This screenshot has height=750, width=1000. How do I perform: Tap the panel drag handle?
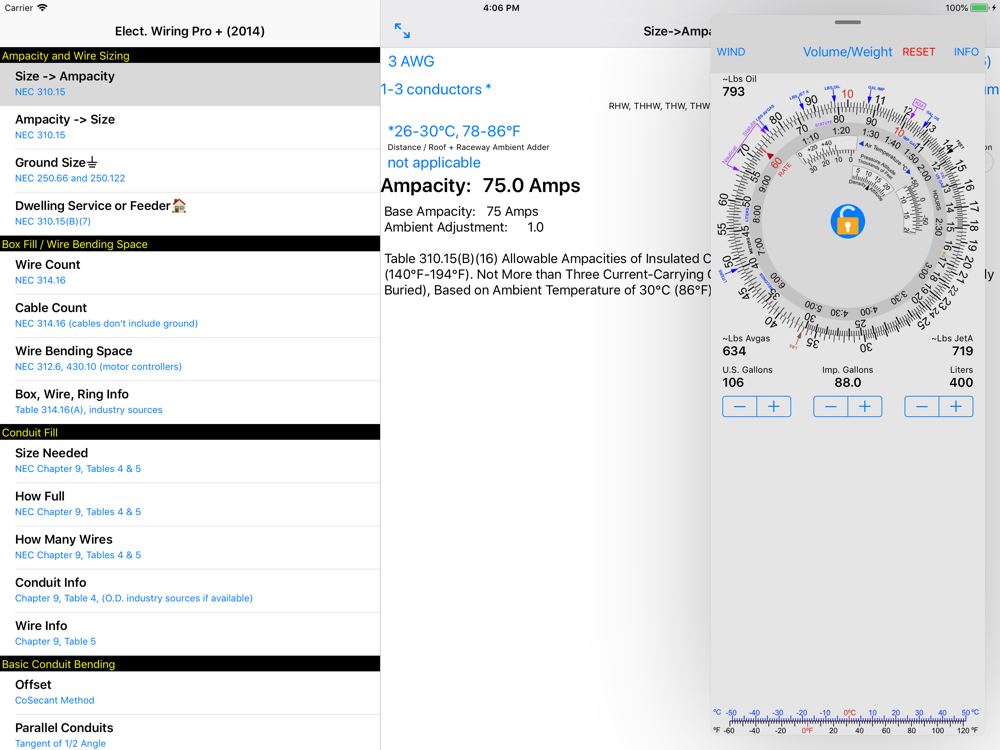(848, 22)
